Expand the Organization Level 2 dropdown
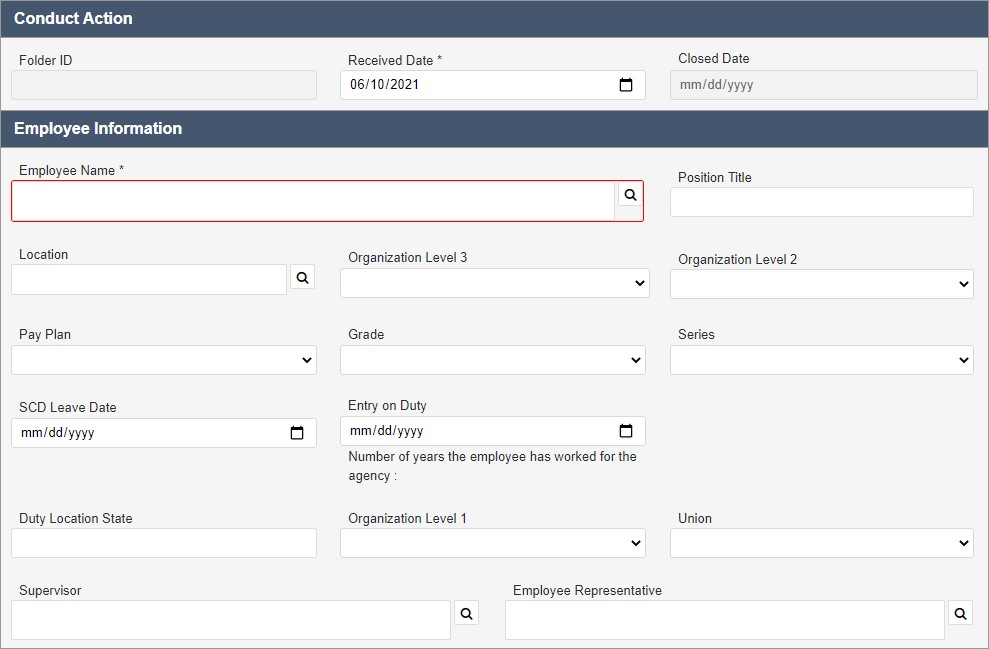Viewport: 989px width, 649px height. coord(822,284)
